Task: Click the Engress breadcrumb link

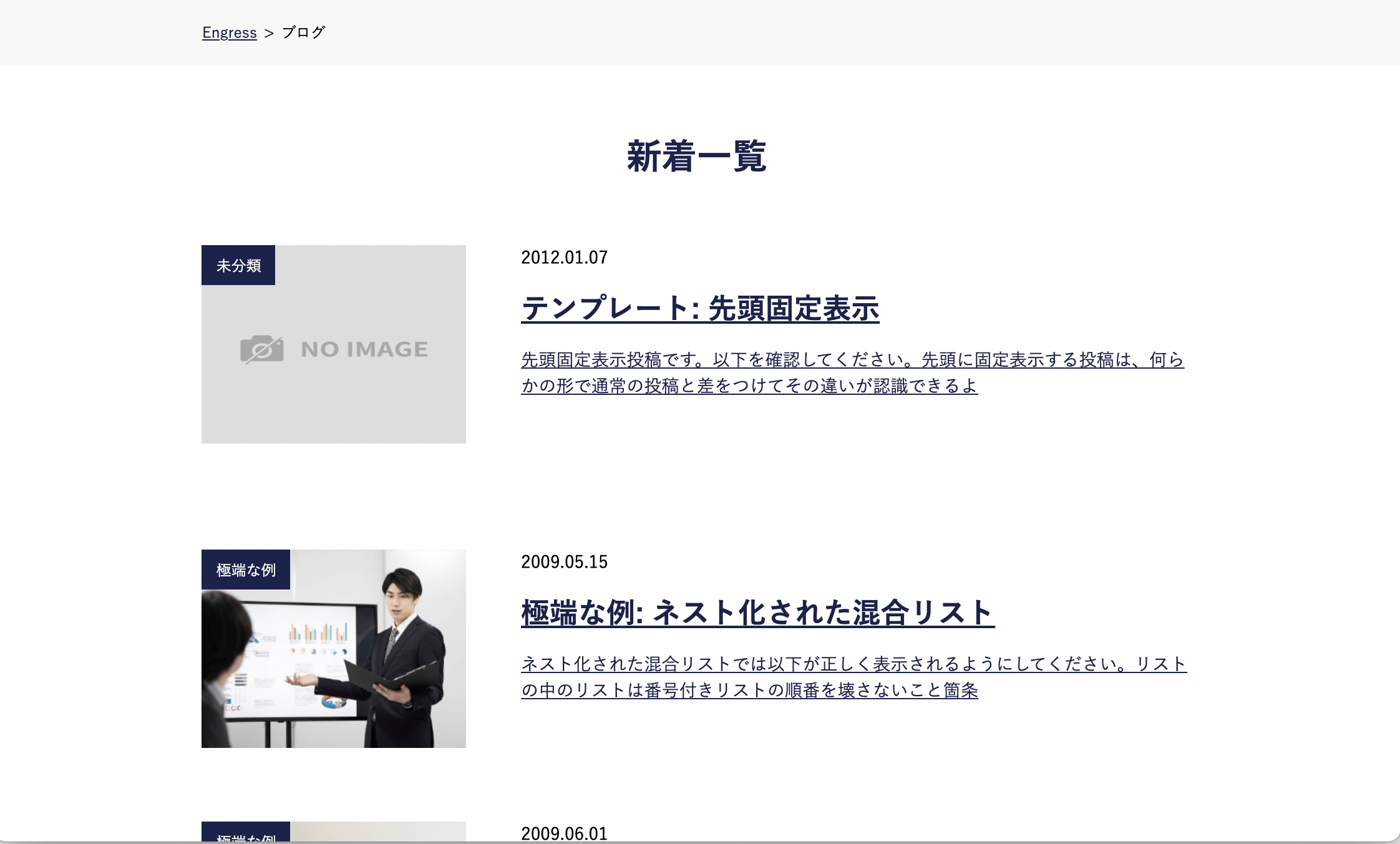Action: [x=229, y=32]
